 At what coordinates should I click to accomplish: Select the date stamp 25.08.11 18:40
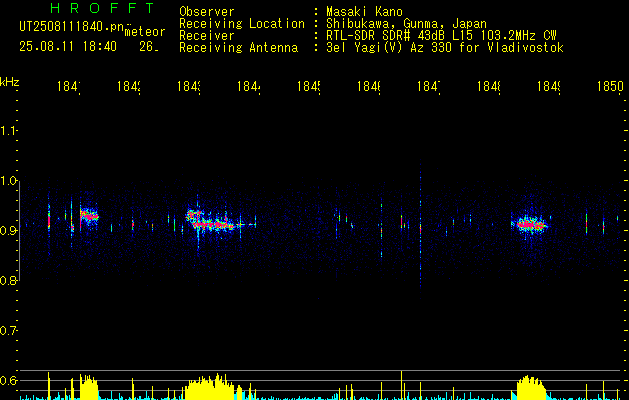68,47
